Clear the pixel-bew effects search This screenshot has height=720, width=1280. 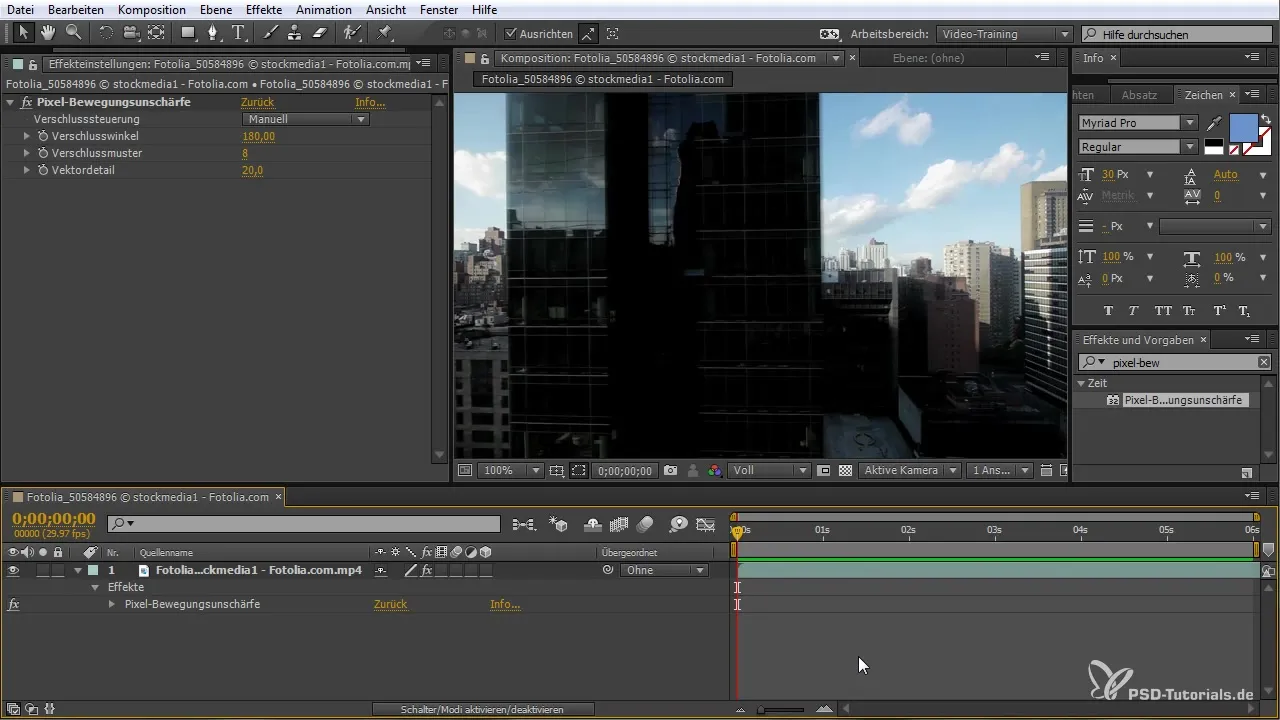click(x=1264, y=362)
